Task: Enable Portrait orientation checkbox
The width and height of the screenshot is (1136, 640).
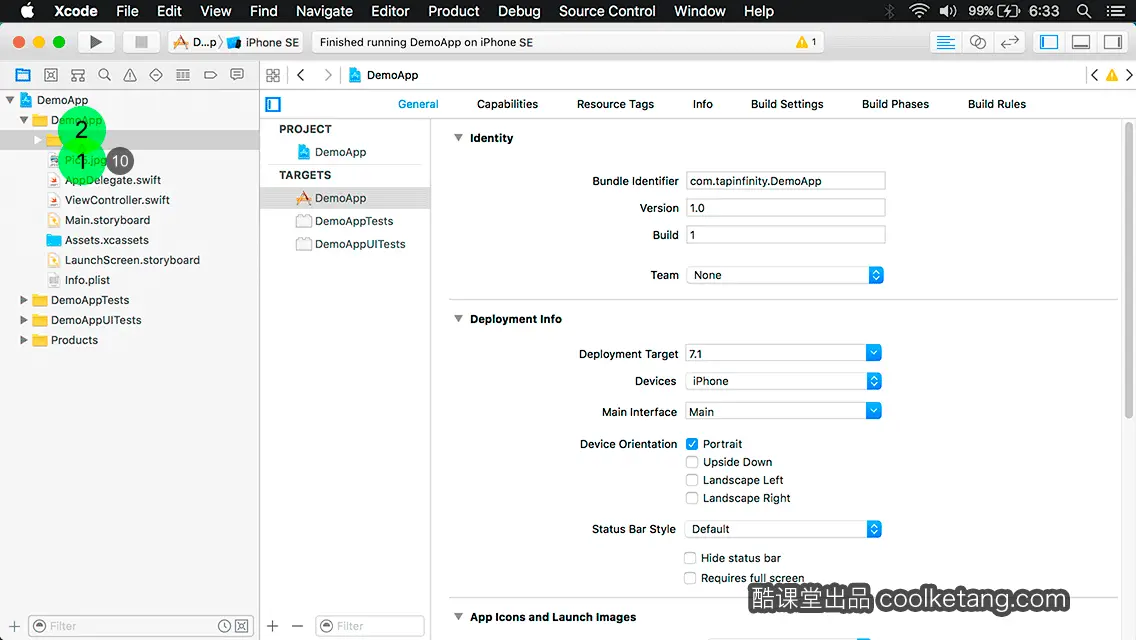Action: (692, 444)
